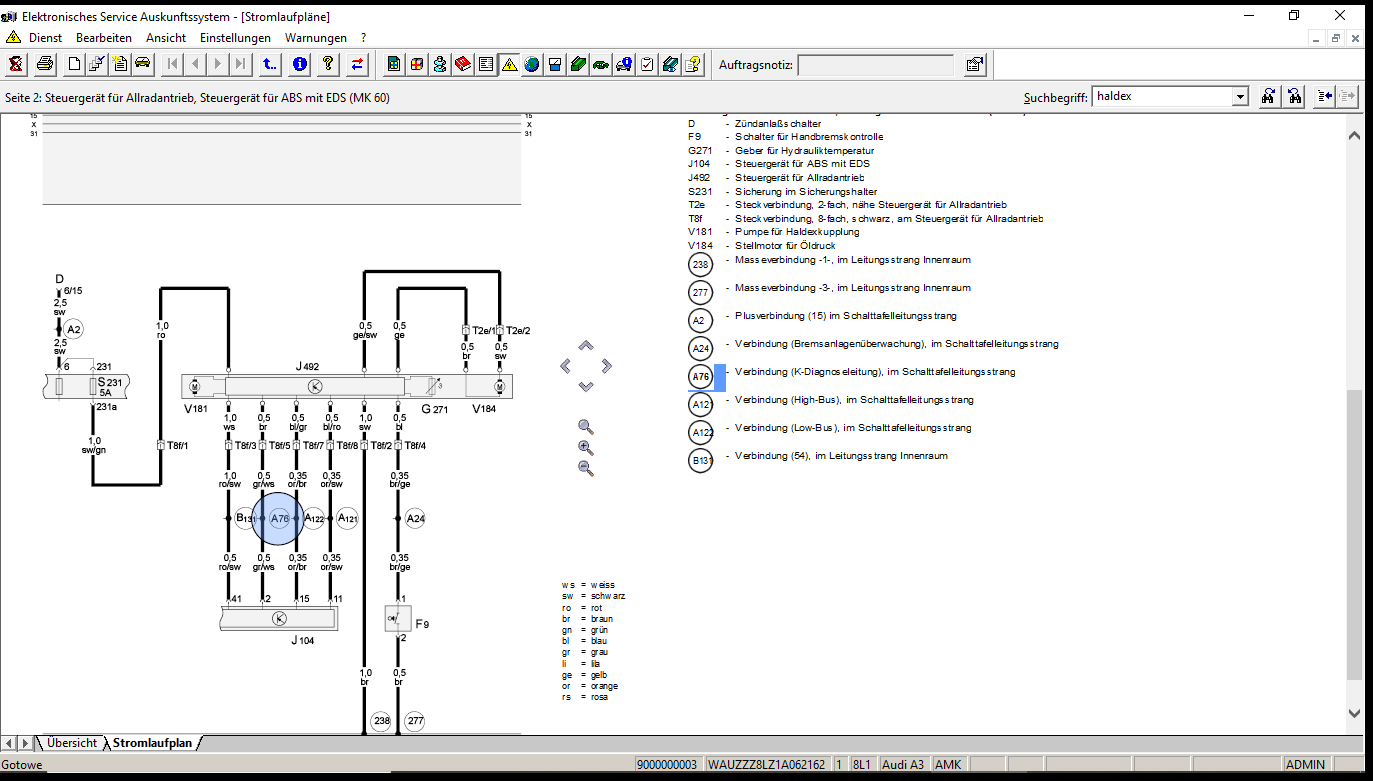Click the blue info circle icon

coord(299,65)
